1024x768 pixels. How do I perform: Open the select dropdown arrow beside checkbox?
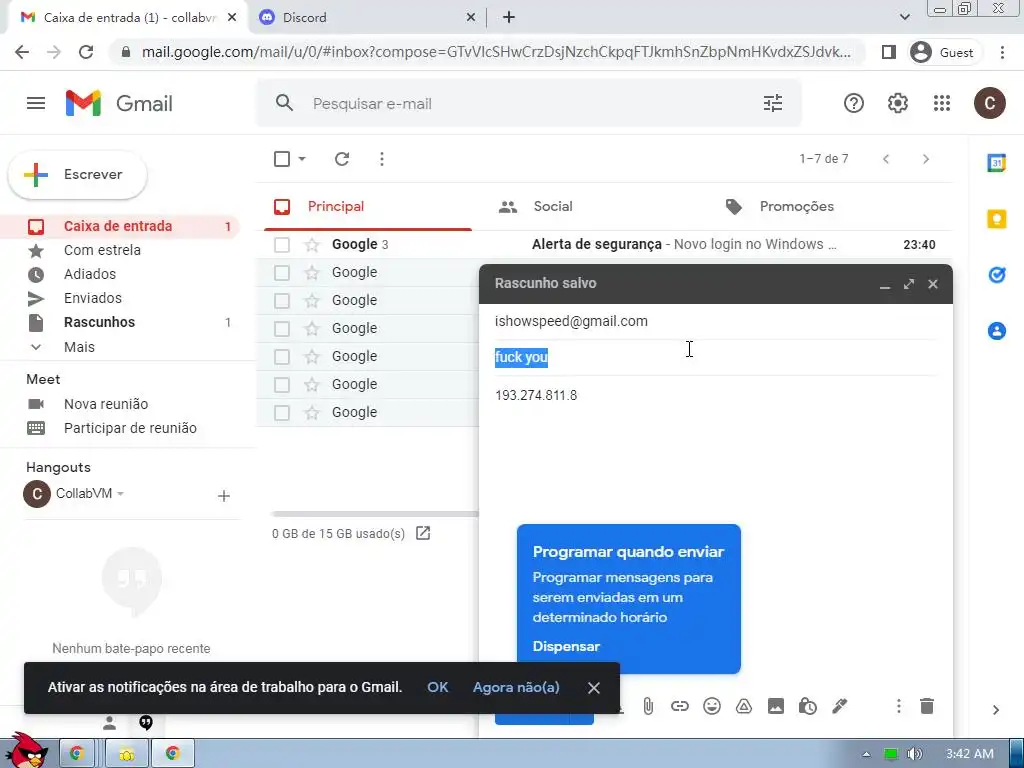(302, 159)
